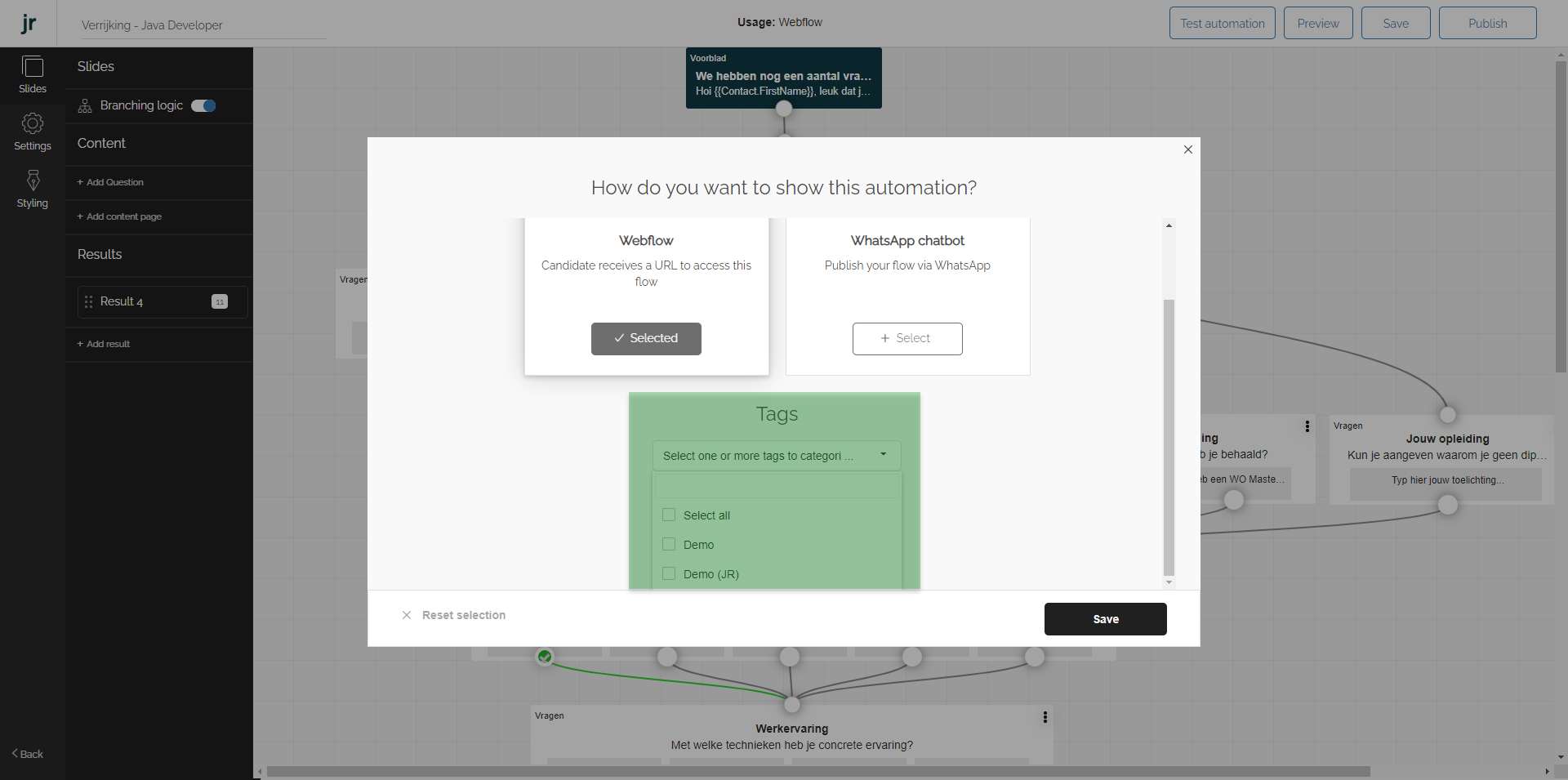This screenshot has width=1568, height=780.
Task: Click Add Question in Content
Action: 110,182
